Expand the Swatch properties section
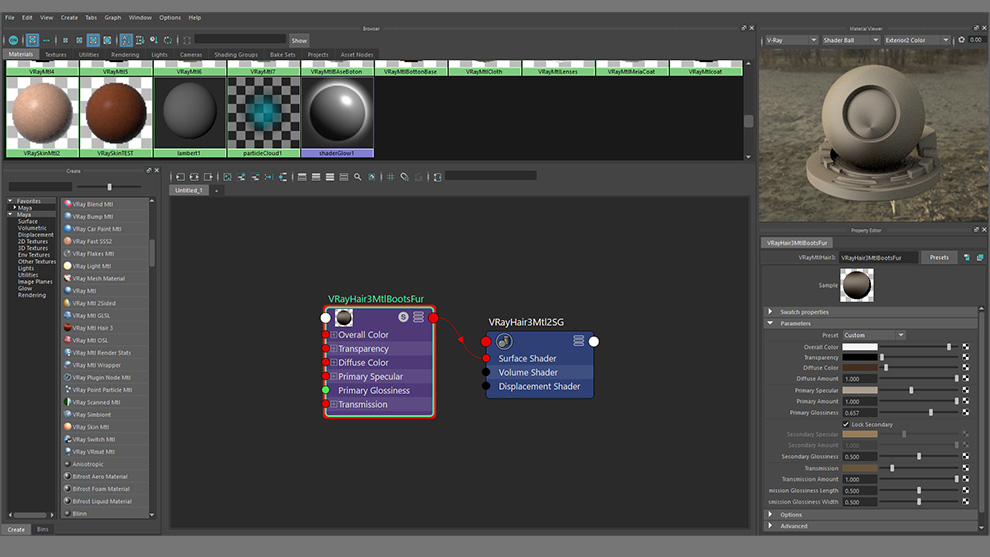This screenshot has height=557, width=990. point(770,312)
